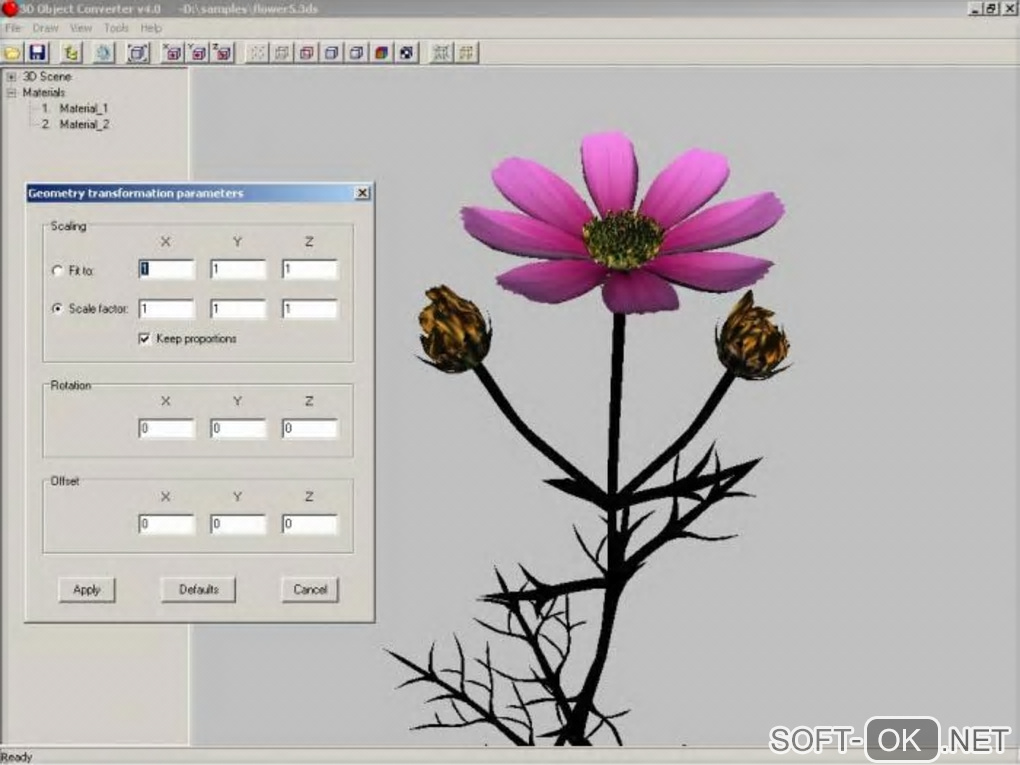Click the pink flower in the viewport
The image size is (1020, 765).
tap(623, 223)
